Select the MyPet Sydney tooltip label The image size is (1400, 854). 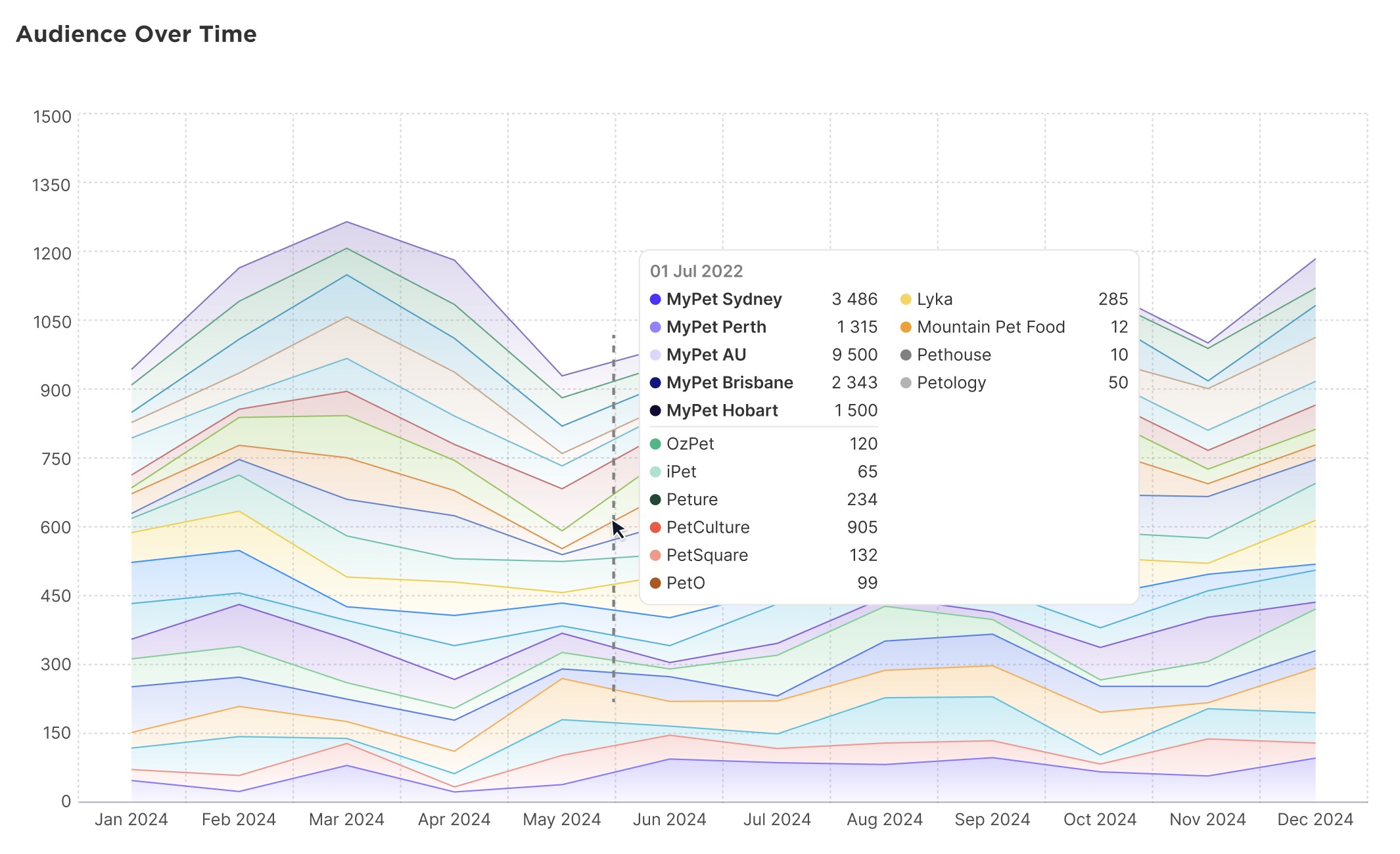[x=724, y=300]
